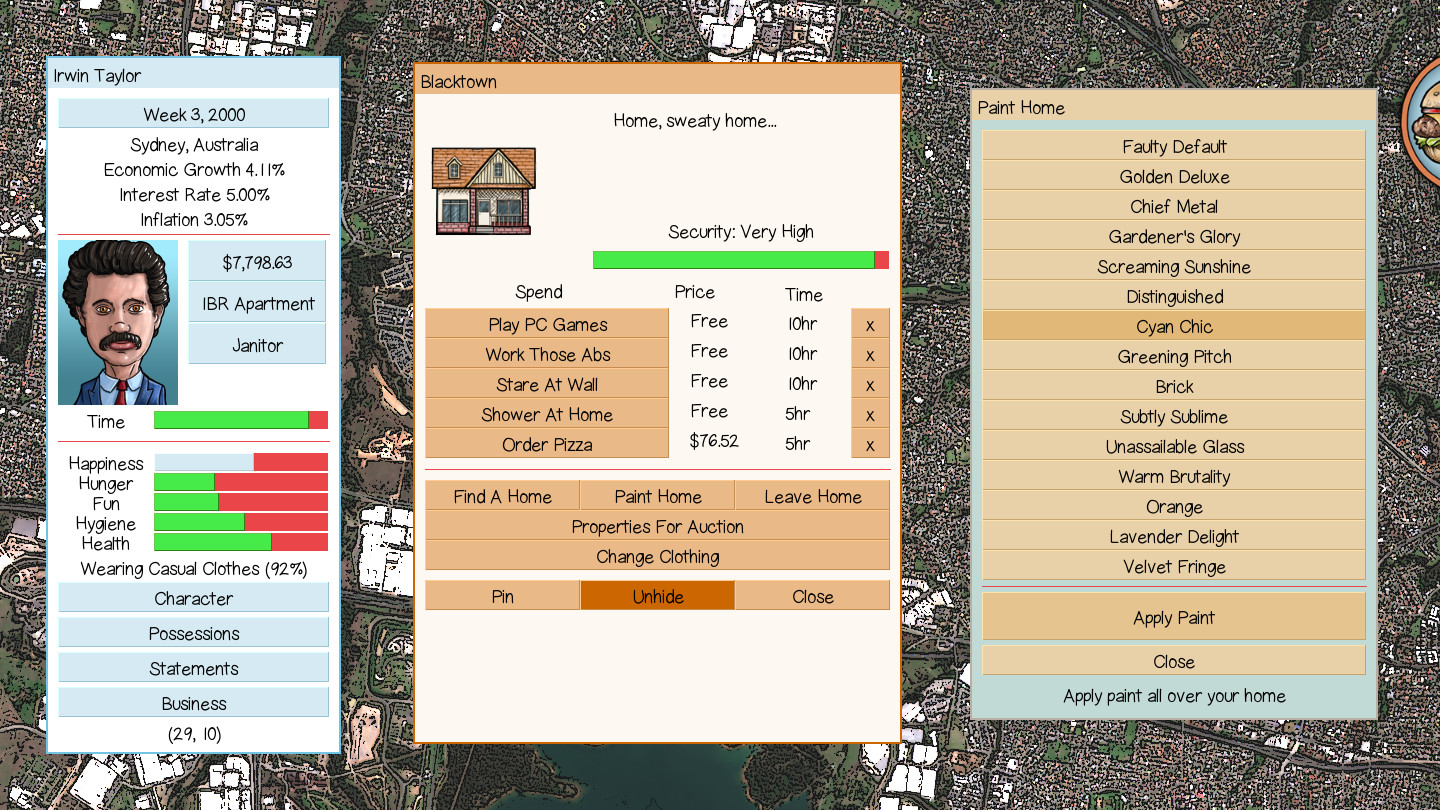Click Irwin Taylor's character portrait
The height and width of the screenshot is (810, 1440).
[116, 320]
